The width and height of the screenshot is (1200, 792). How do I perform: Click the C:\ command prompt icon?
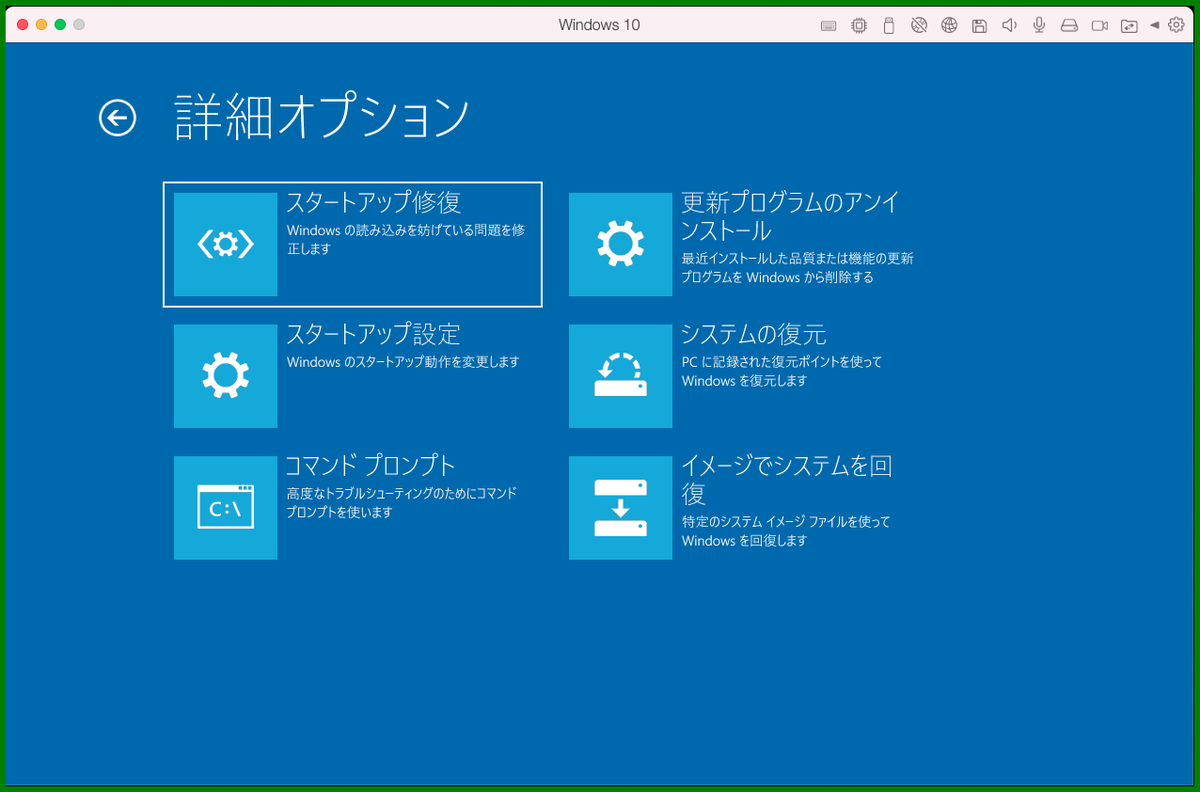[x=226, y=508]
